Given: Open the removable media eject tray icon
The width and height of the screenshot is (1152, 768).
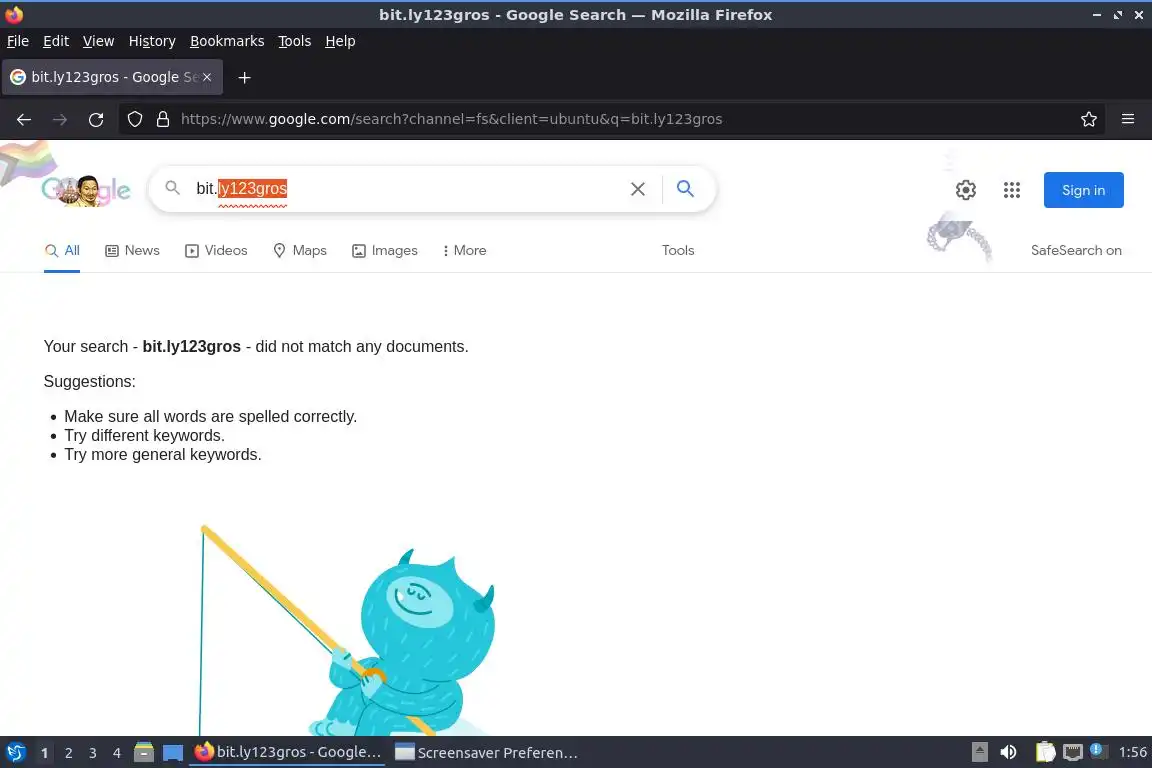Looking at the screenshot, I should click(x=979, y=752).
